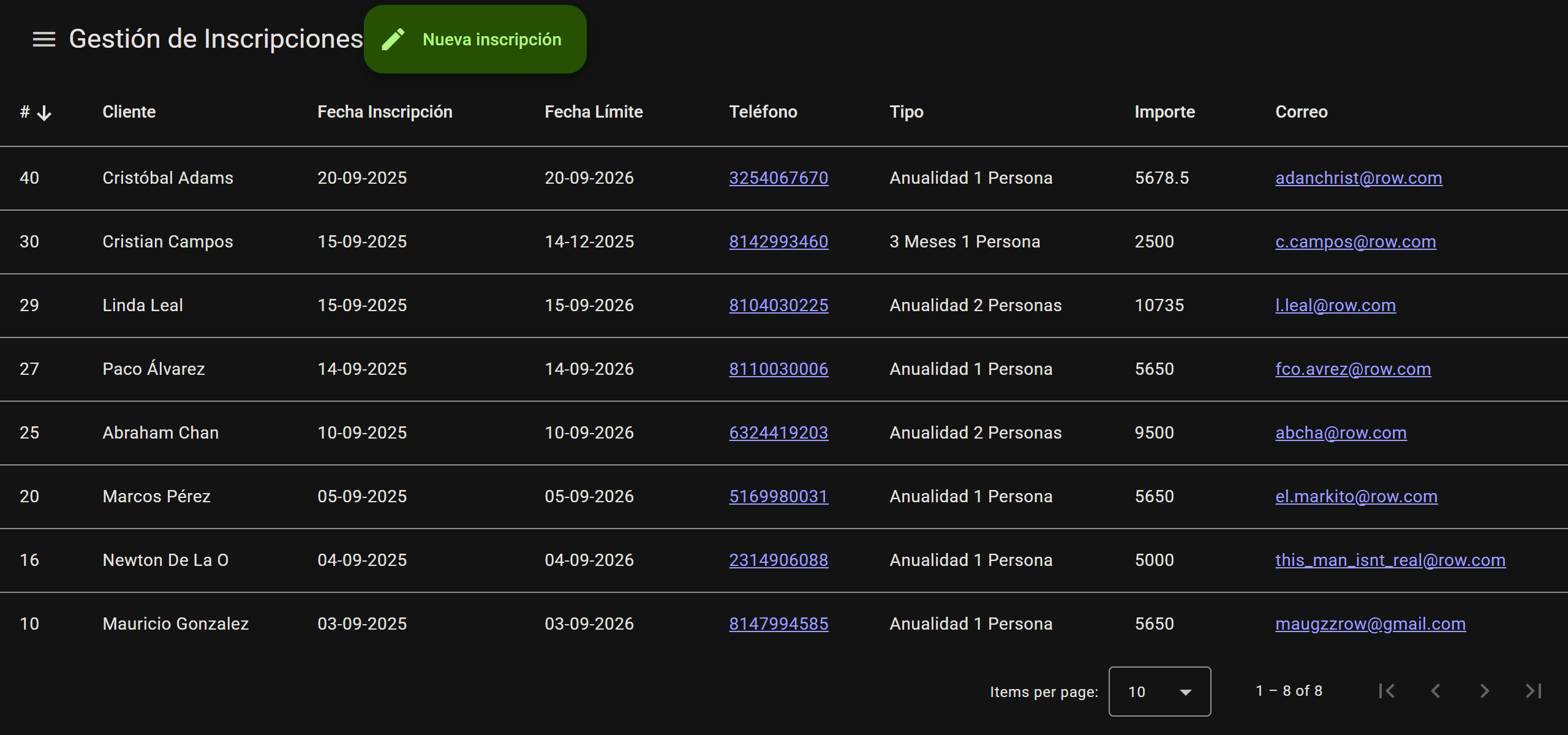Sort by the Fecha Límite header
The width and height of the screenshot is (1568, 735).
point(594,111)
